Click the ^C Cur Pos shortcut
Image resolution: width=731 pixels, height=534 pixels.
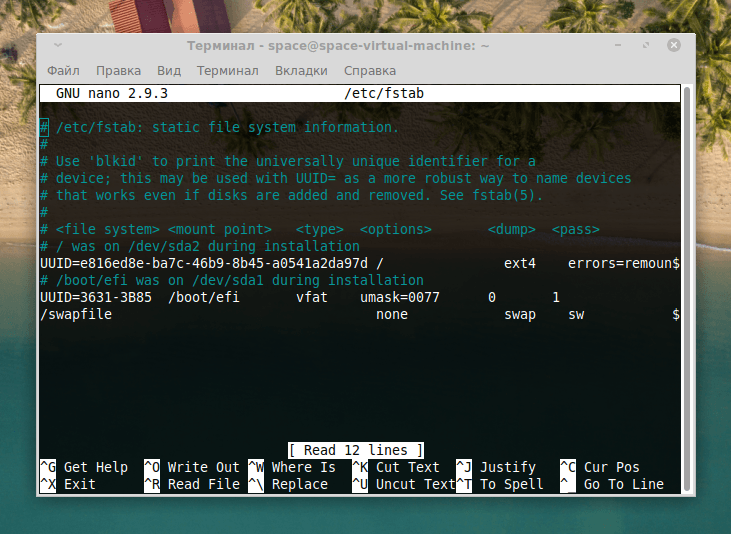[x=600, y=467]
